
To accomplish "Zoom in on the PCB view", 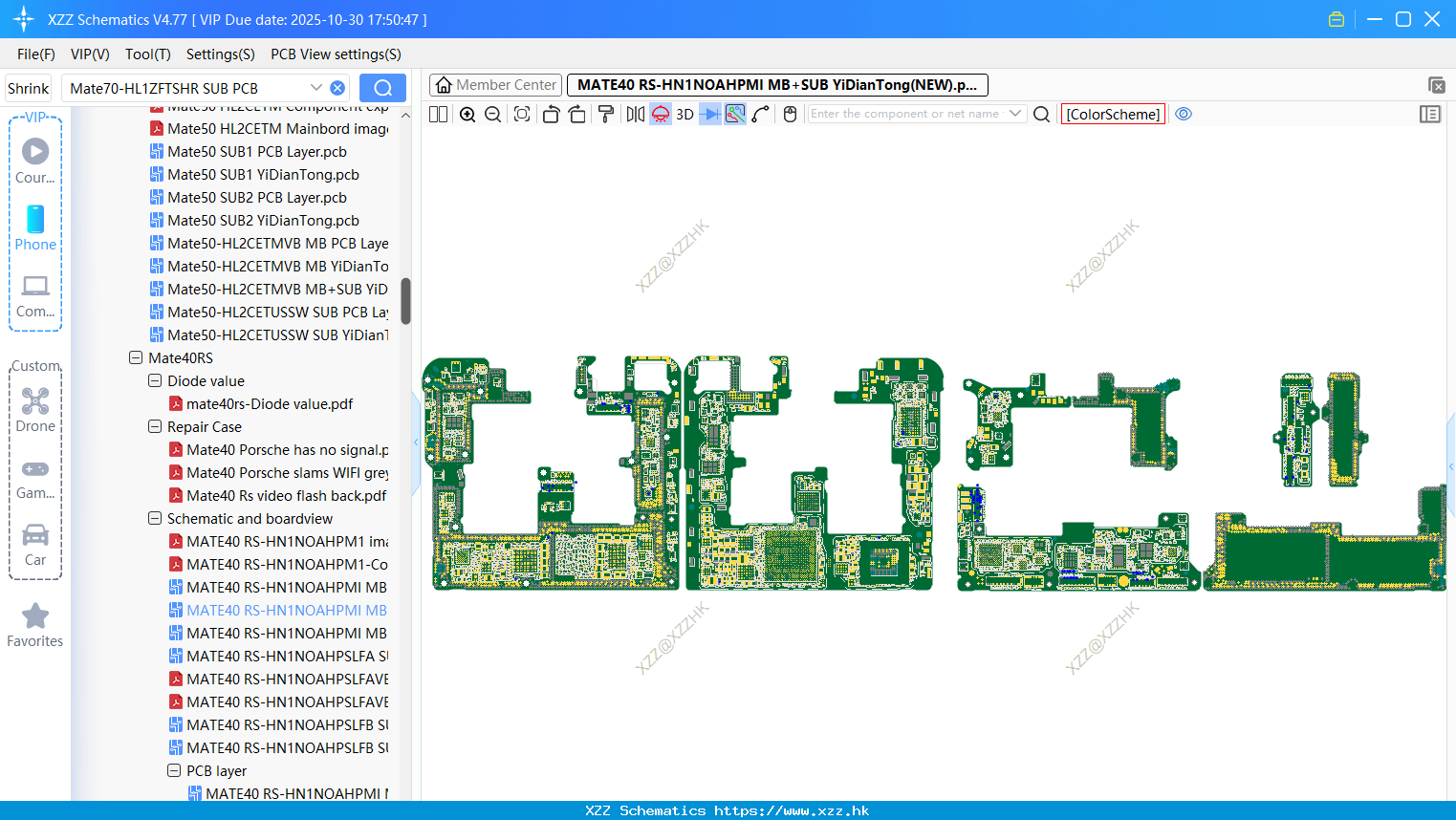I will [x=467, y=115].
